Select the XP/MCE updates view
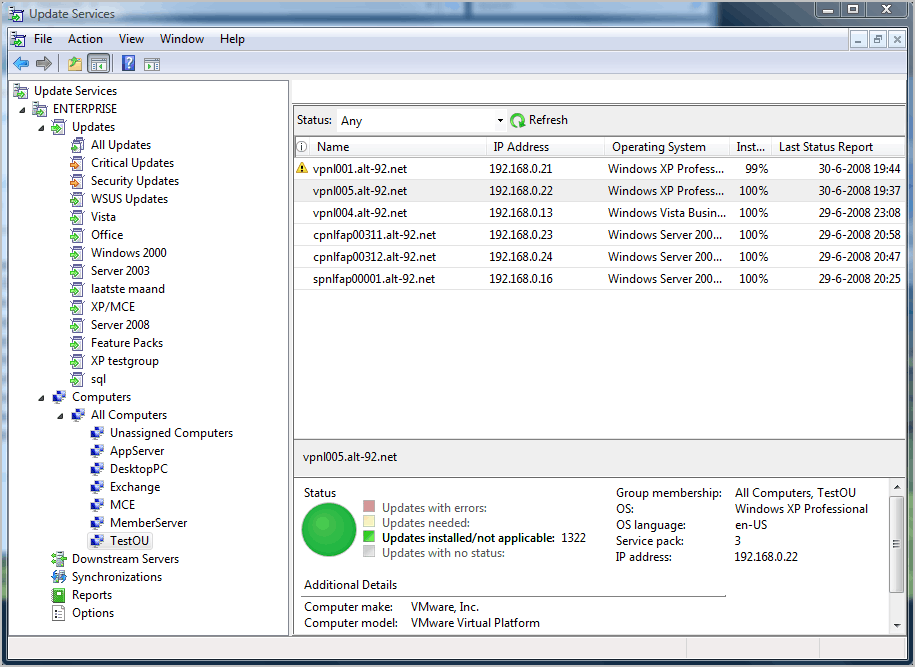 [113, 307]
